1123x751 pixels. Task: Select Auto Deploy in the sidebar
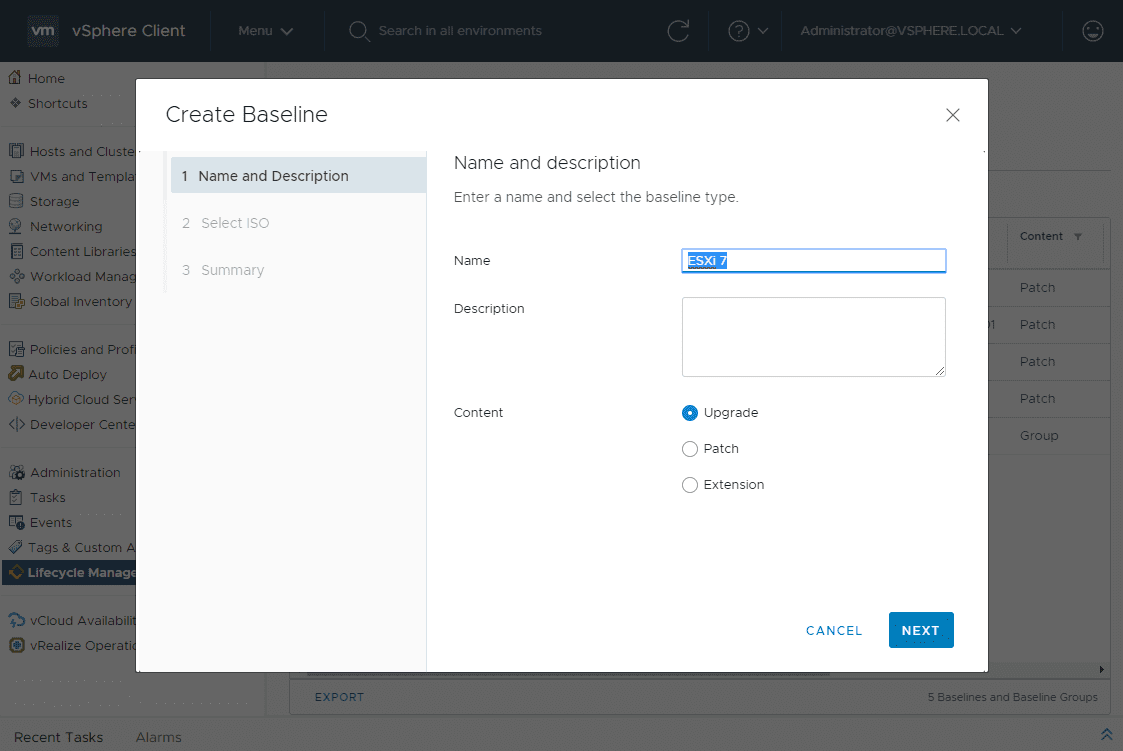click(x=67, y=374)
